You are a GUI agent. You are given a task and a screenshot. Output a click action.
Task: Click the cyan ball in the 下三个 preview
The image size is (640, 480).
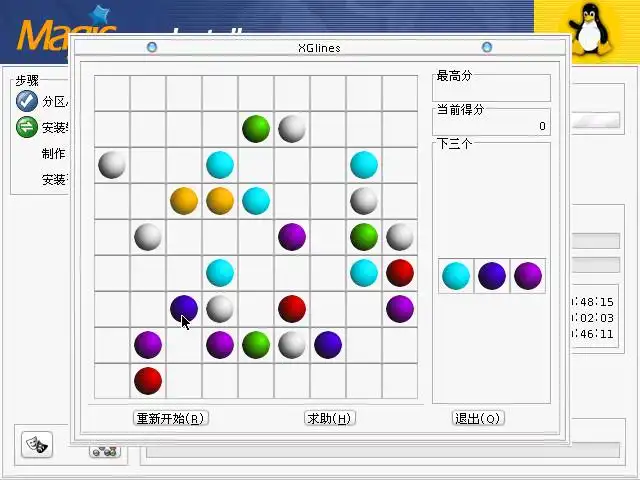coord(456,276)
